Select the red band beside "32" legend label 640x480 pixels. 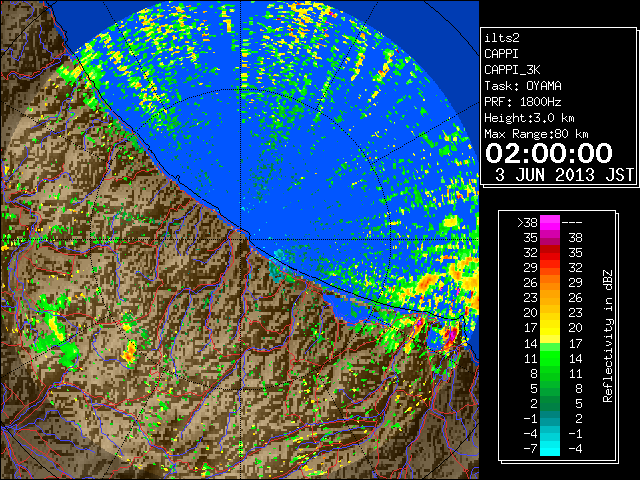tap(550, 253)
